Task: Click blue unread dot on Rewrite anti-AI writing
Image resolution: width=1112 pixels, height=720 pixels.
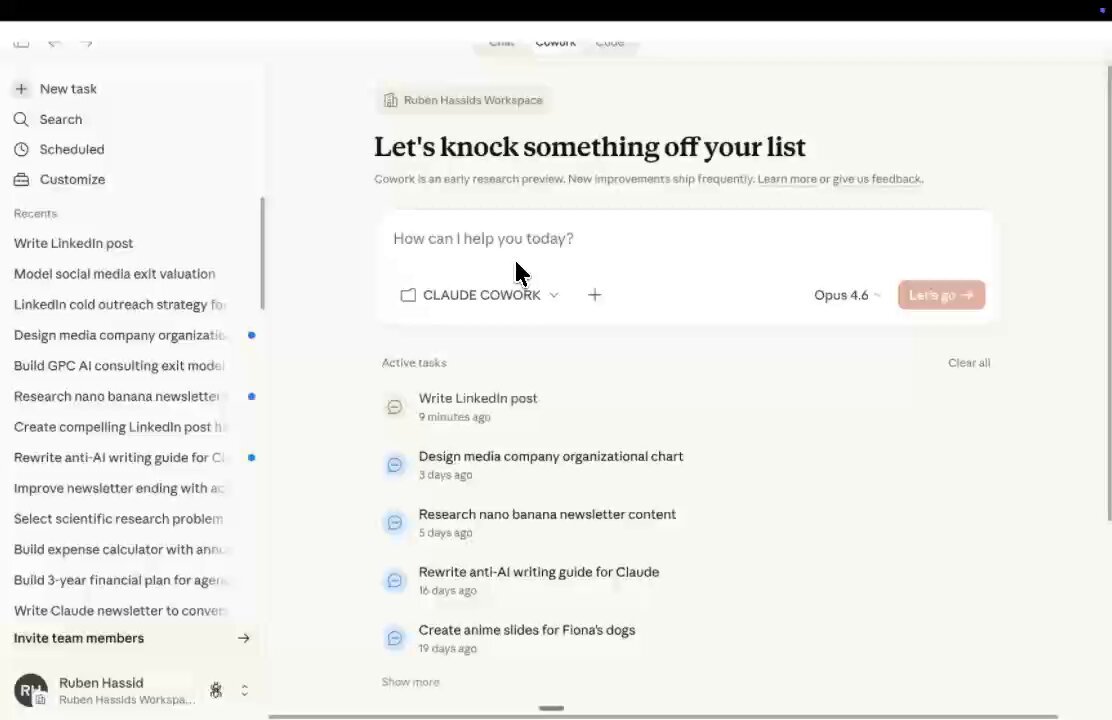Action: tap(251, 458)
